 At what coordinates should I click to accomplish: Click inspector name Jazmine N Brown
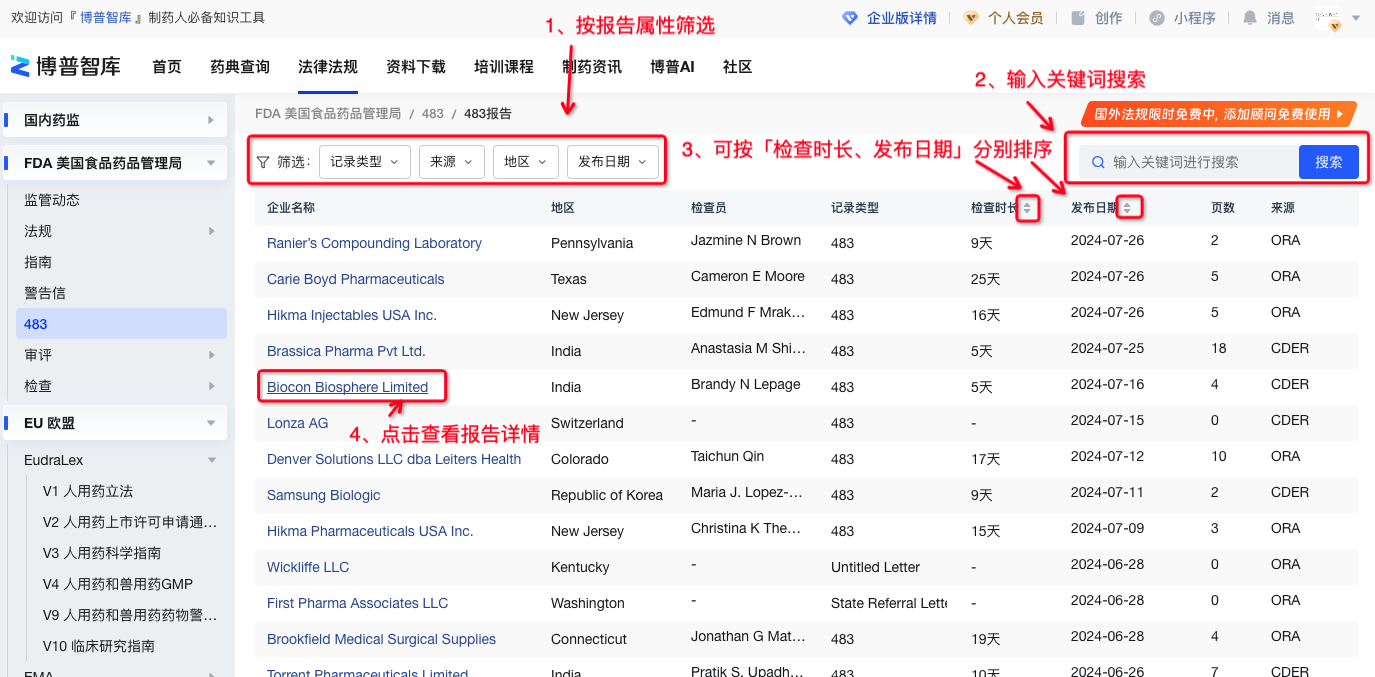pos(746,240)
